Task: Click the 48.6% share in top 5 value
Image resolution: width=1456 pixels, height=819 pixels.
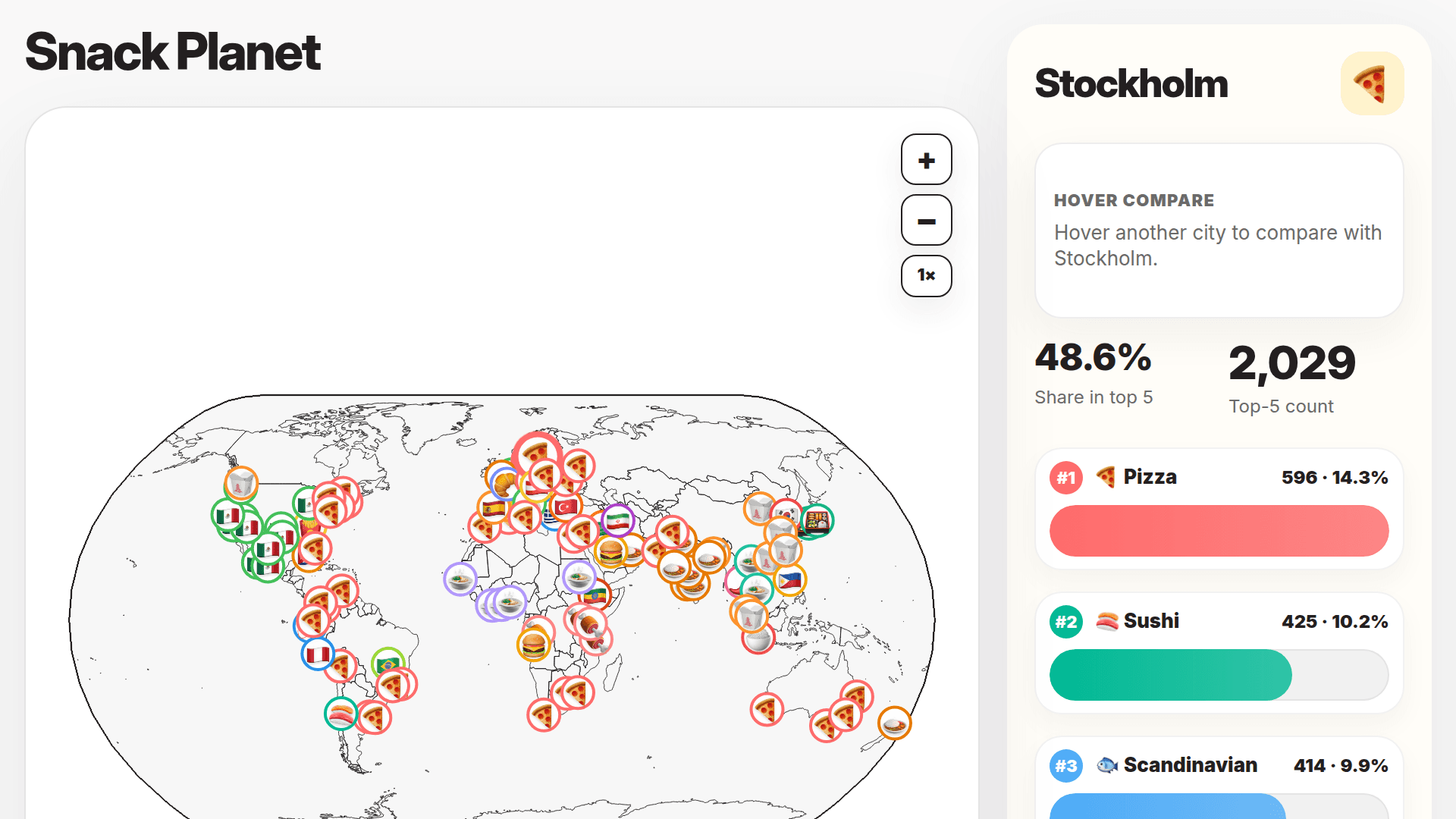Action: (x=1093, y=358)
